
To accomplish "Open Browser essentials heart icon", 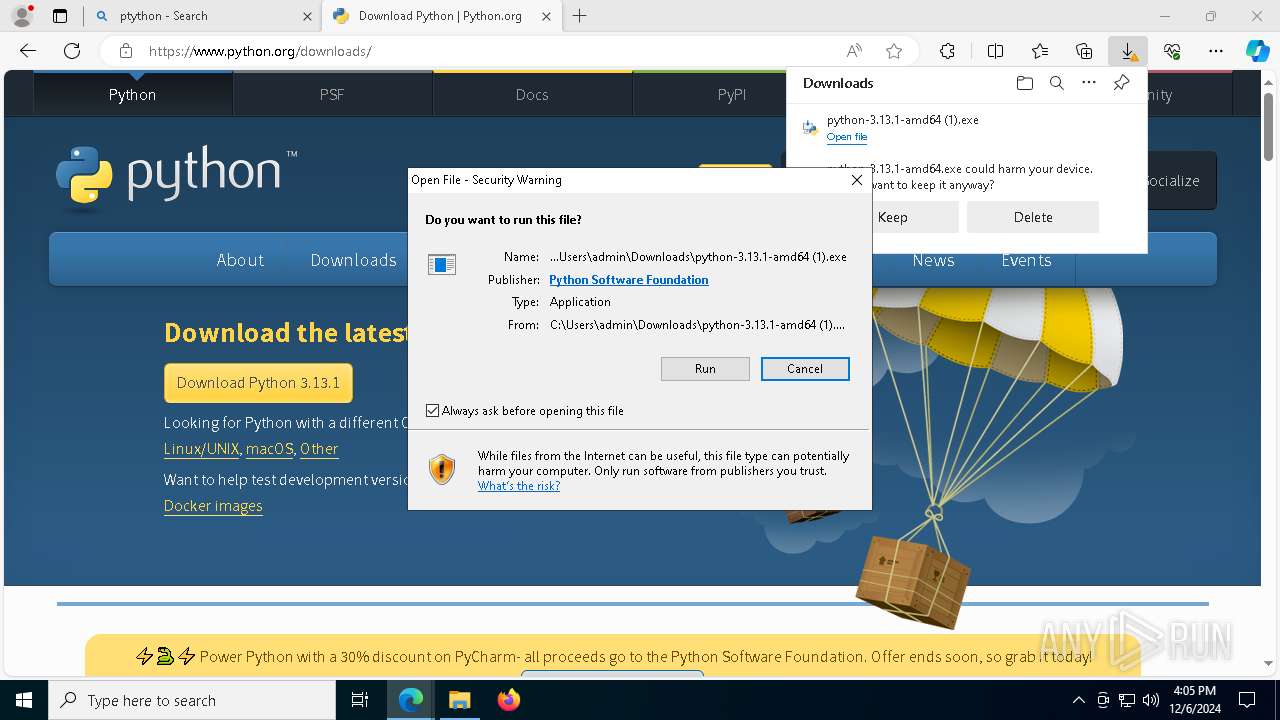I will click(x=1172, y=51).
